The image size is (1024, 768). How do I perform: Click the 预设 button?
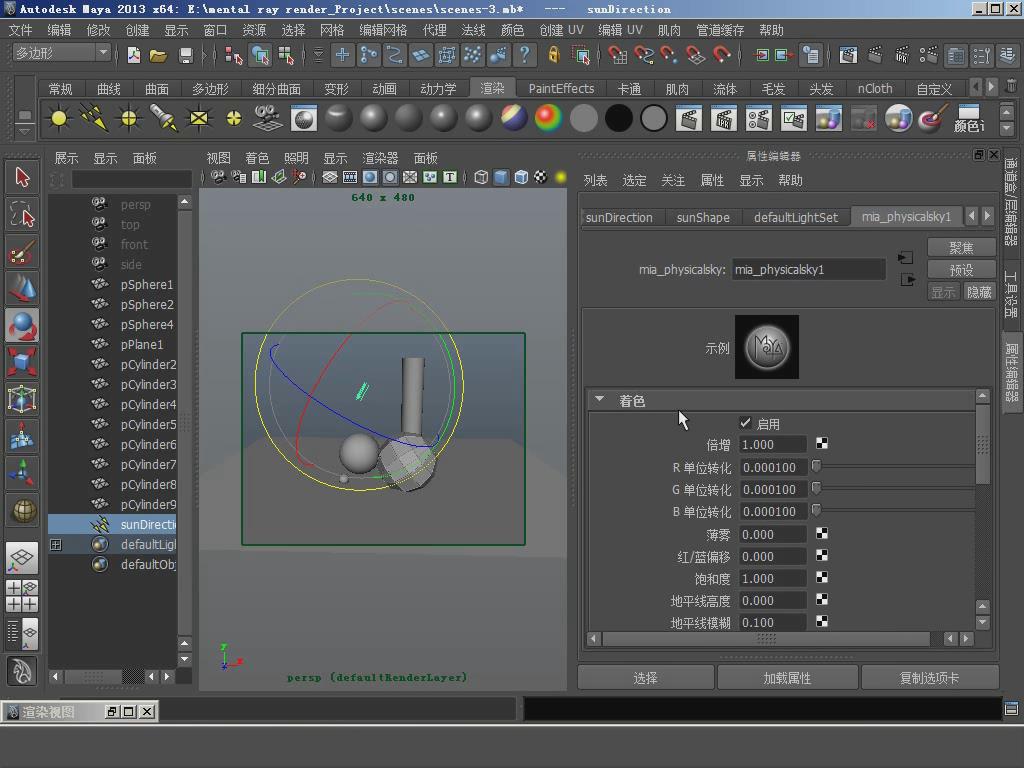[961, 270]
